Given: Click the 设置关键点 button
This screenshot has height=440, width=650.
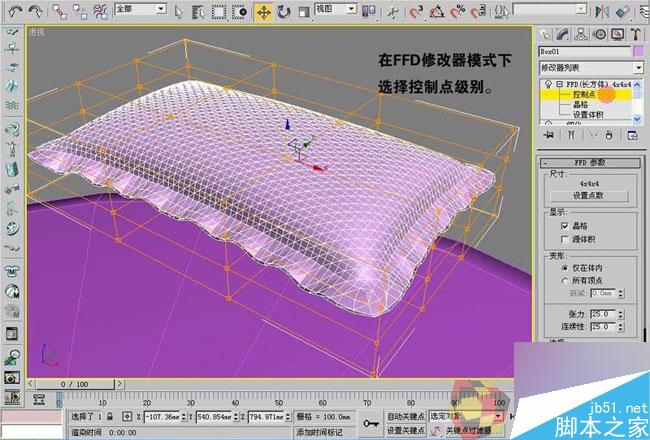Looking at the screenshot, I should pos(406,430).
